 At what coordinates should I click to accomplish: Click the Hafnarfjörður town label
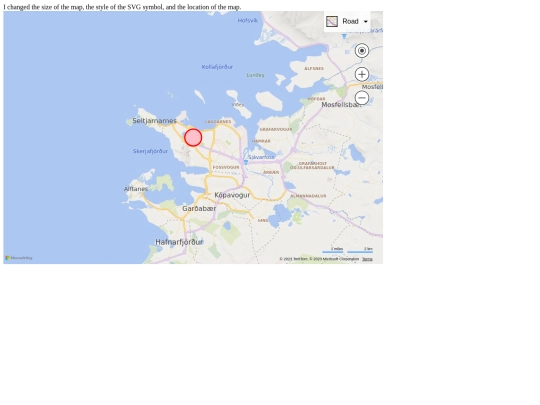(179, 242)
